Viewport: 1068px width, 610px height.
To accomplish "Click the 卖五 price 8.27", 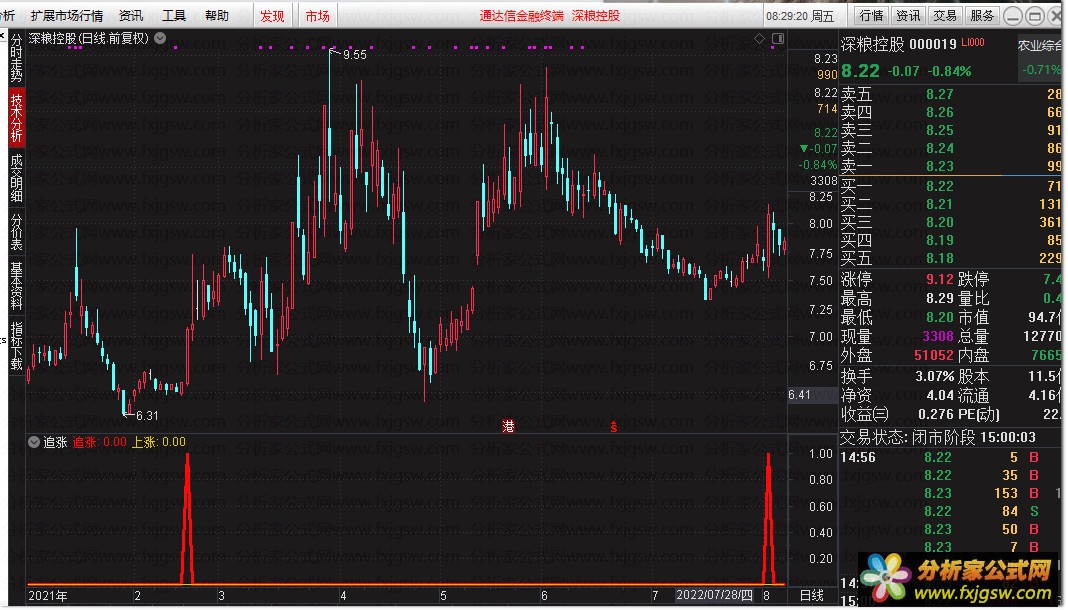I will (x=939, y=94).
